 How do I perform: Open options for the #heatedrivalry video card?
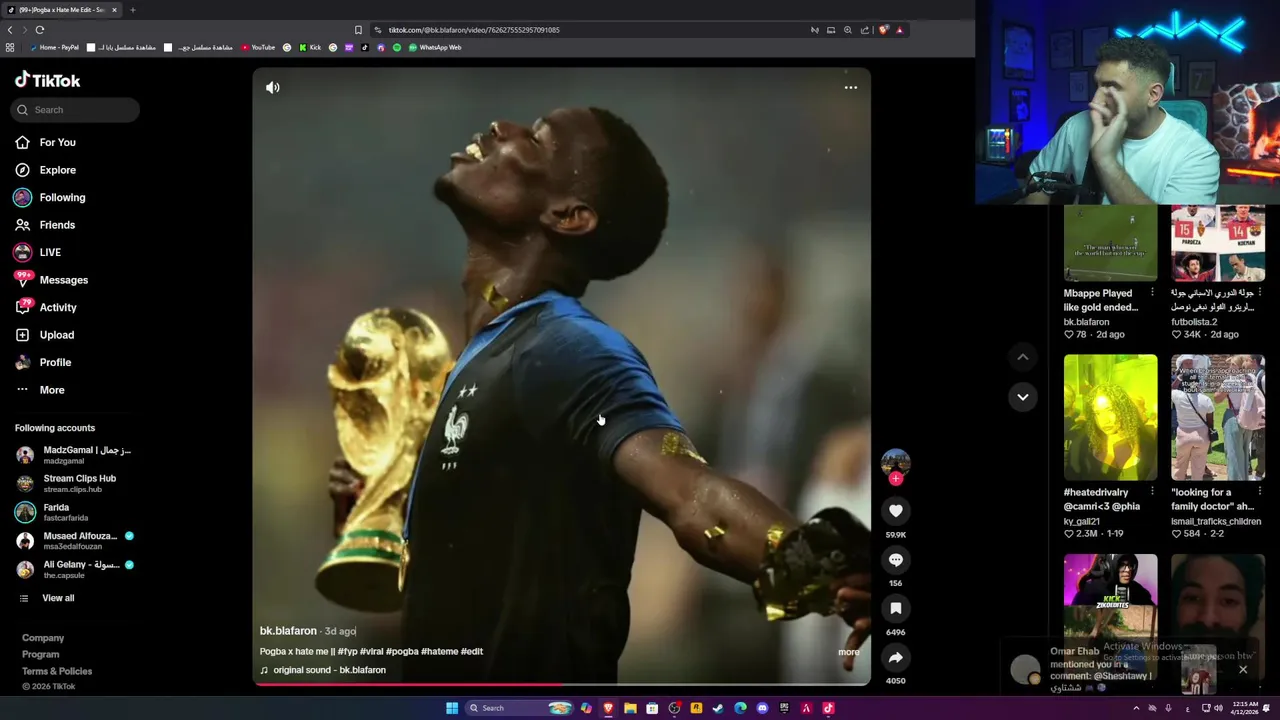tap(1152, 492)
